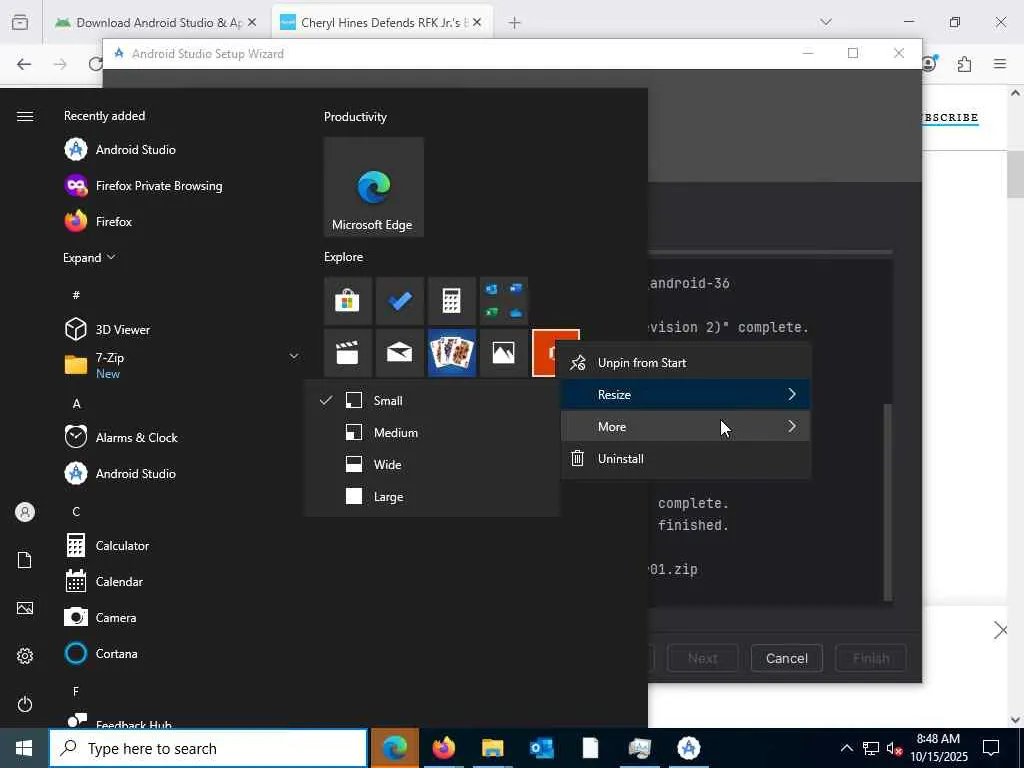Open Outlook from taskbar
This screenshot has width=1024, height=768.
pyautogui.click(x=541, y=748)
